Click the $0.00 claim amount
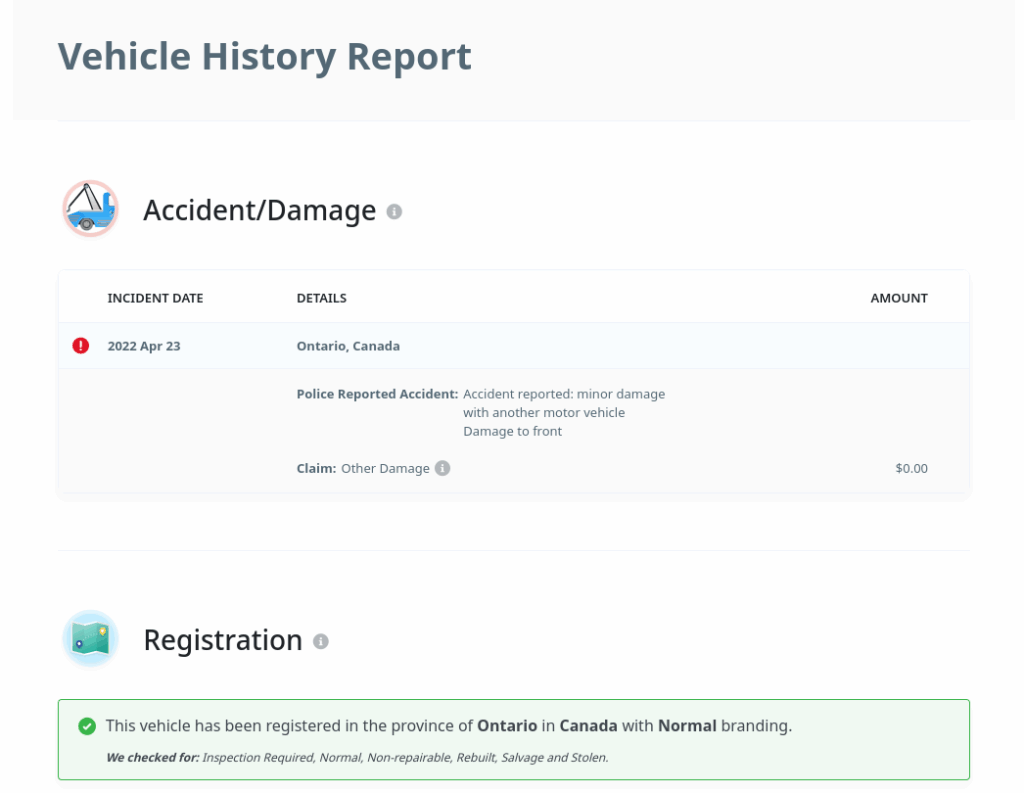 (x=911, y=468)
